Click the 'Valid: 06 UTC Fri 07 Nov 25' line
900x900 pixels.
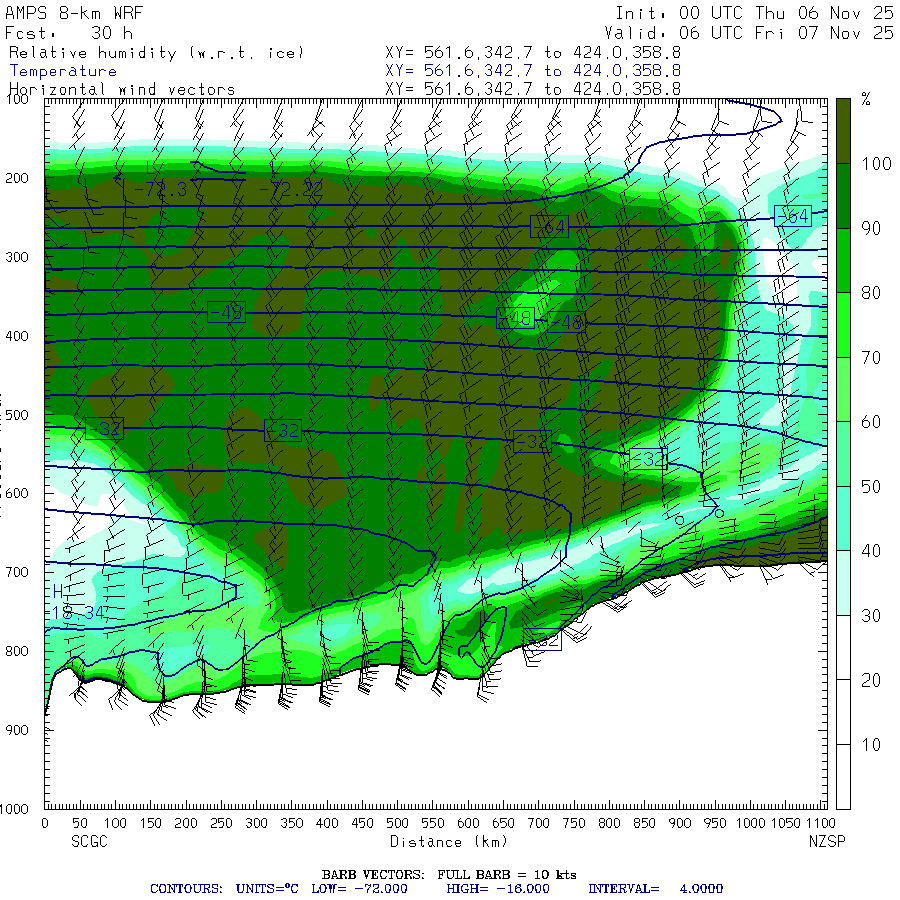(749, 33)
